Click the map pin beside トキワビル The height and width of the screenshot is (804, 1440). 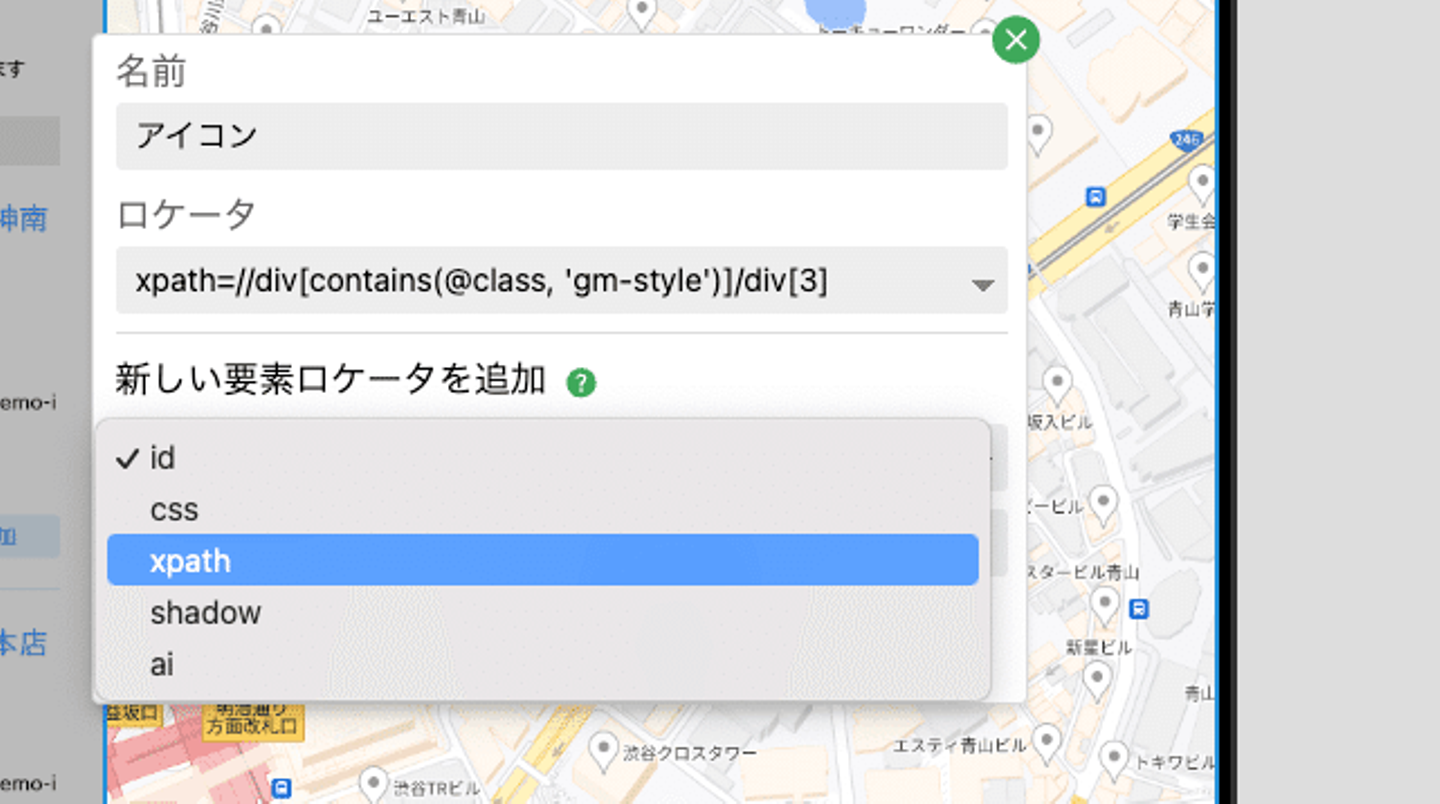pyautogui.click(x=1114, y=757)
